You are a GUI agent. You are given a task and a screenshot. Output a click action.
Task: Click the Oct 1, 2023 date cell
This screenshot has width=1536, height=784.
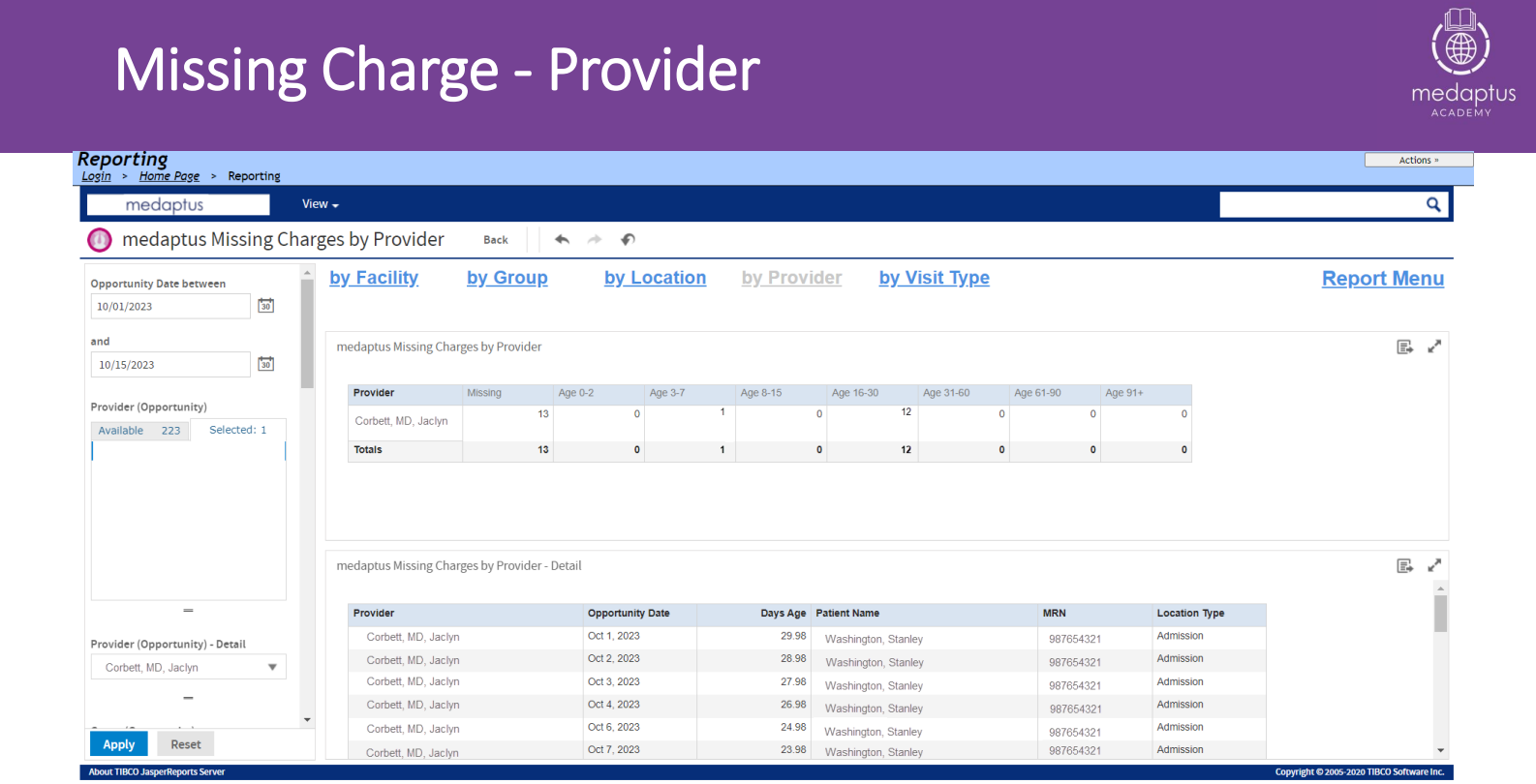pyautogui.click(x=613, y=636)
